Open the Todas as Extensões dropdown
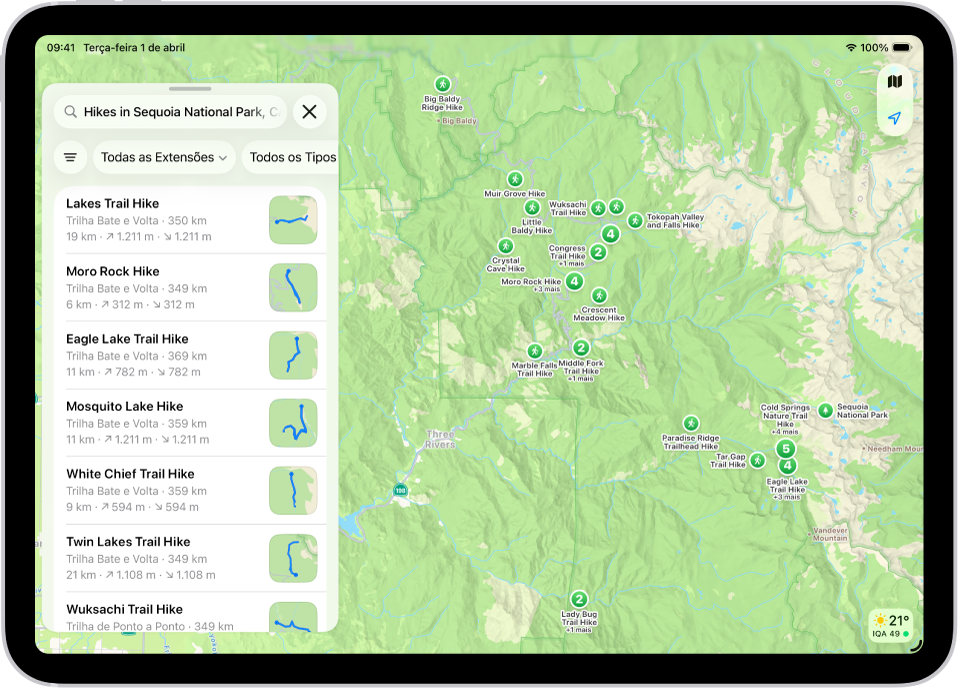 click(x=163, y=157)
